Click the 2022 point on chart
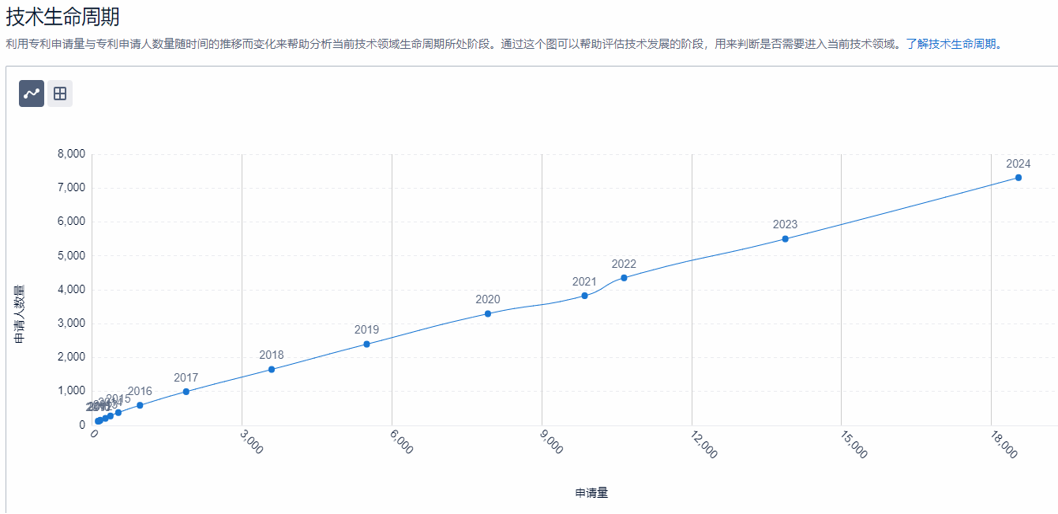Screen dimensions: 1058x514 pos(624,278)
